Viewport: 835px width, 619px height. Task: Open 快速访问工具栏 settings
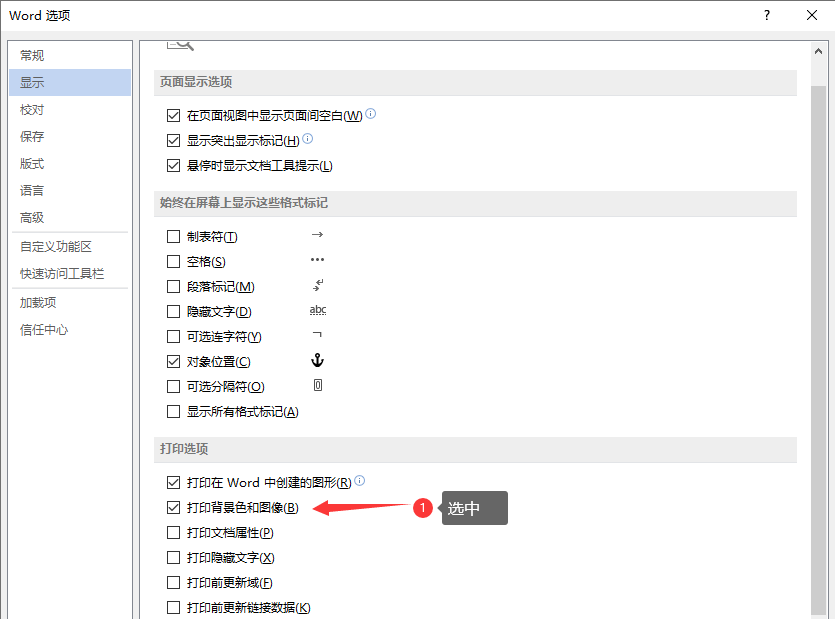click(x=70, y=274)
